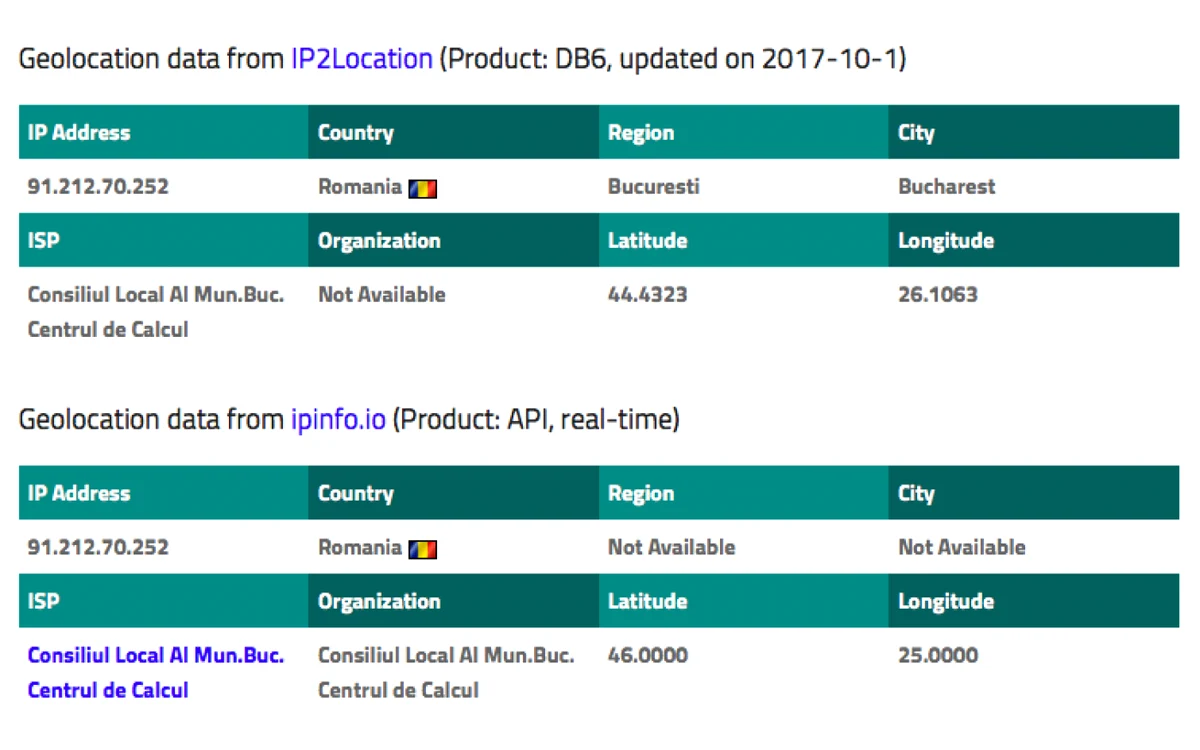Select IP address 91.212.70.252 in first table

click(98, 187)
